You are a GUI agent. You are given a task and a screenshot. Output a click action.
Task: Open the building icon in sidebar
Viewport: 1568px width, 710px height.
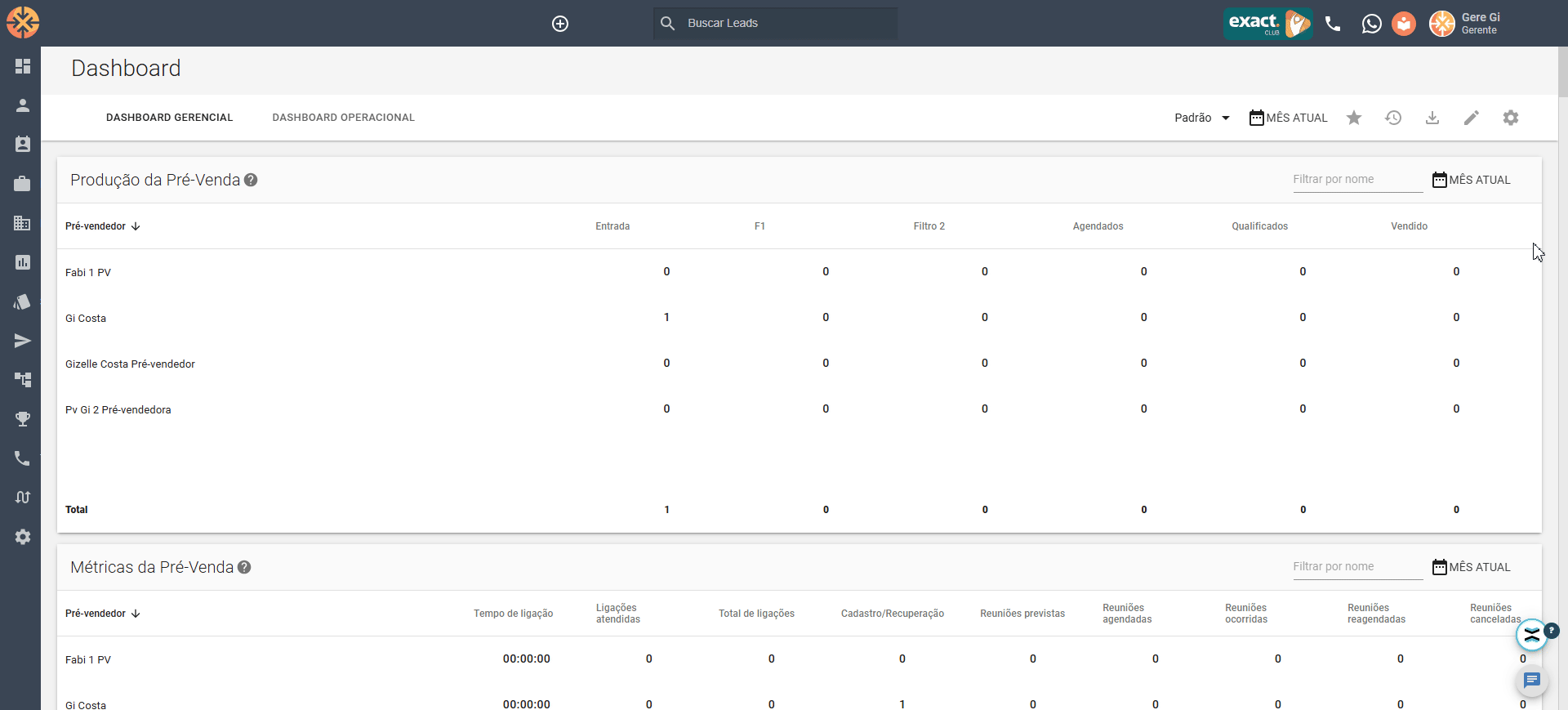[23, 223]
